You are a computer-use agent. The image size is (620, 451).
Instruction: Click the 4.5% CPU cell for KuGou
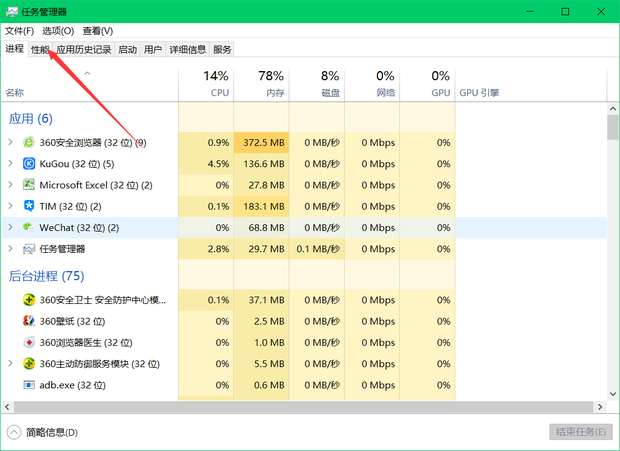[206, 164]
